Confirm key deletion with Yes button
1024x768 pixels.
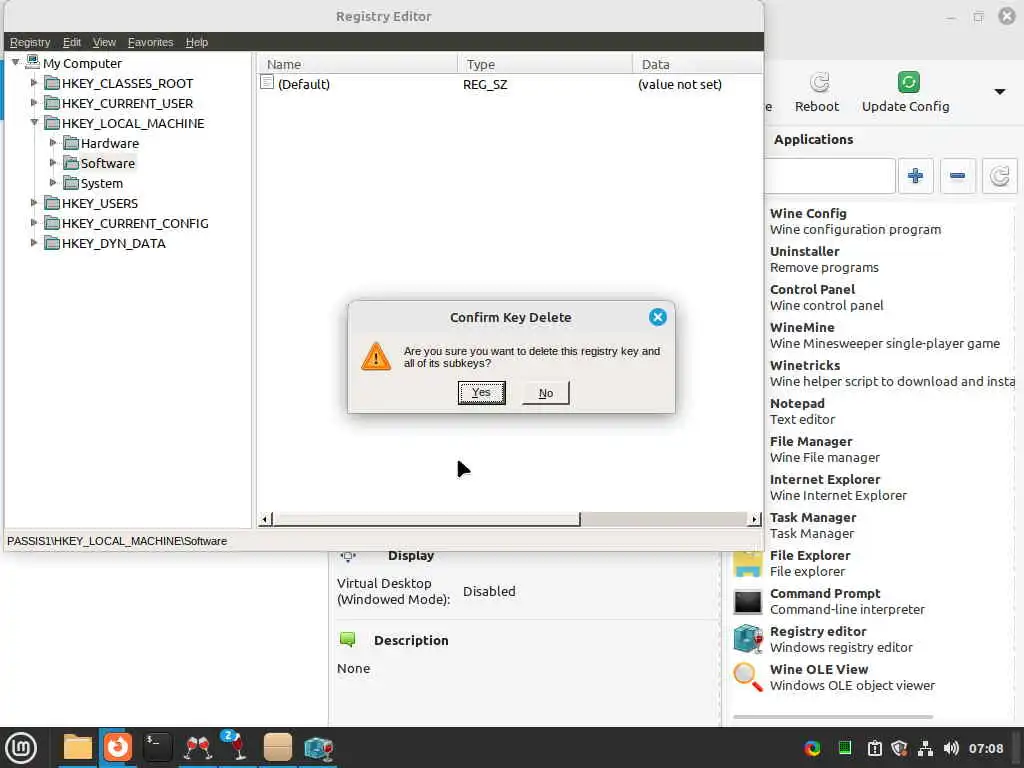click(x=481, y=392)
